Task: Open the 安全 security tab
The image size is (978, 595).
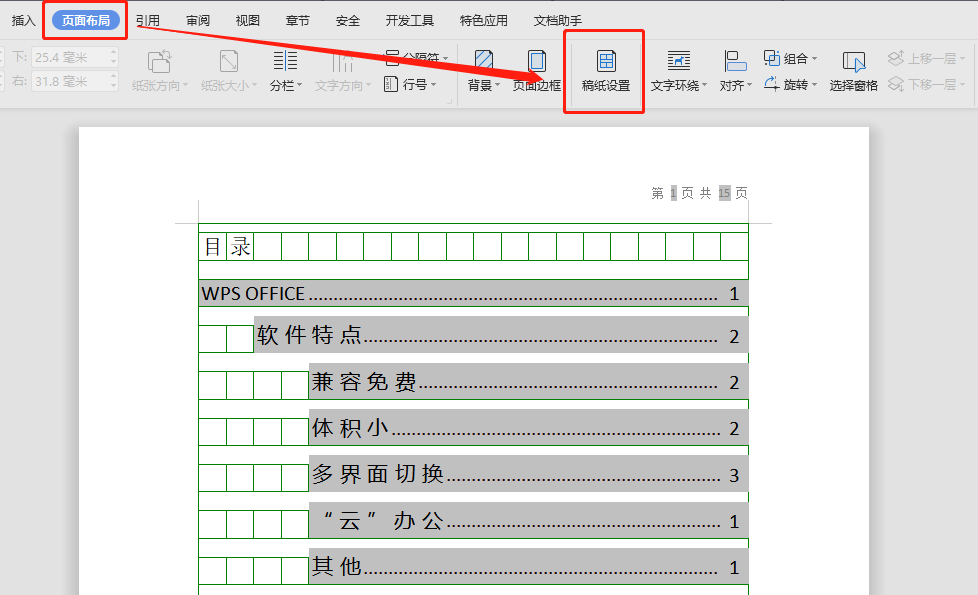Action: (x=347, y=21)
